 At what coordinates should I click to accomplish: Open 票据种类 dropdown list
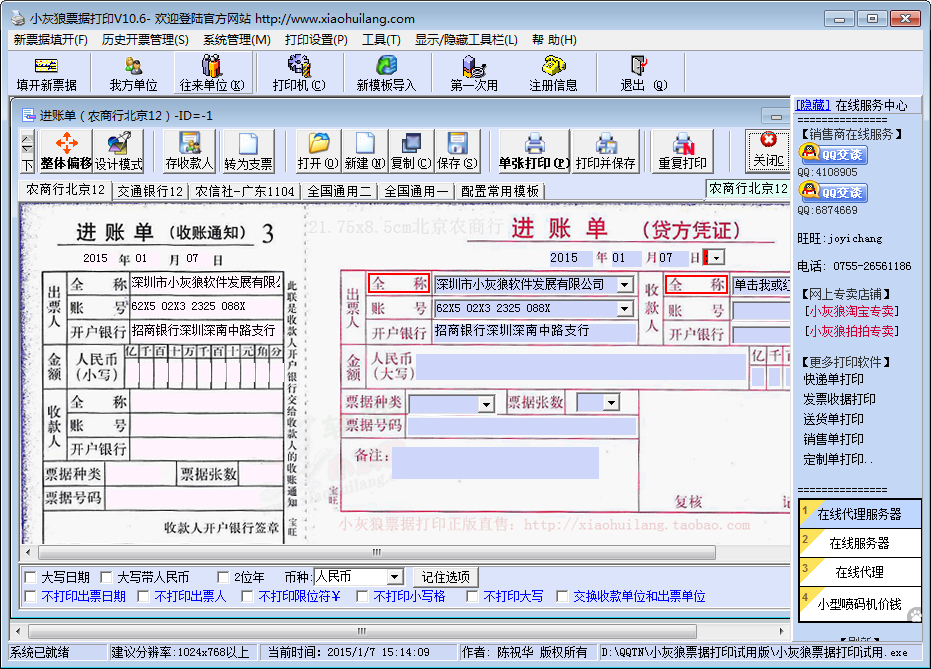[x=486, y=404]
